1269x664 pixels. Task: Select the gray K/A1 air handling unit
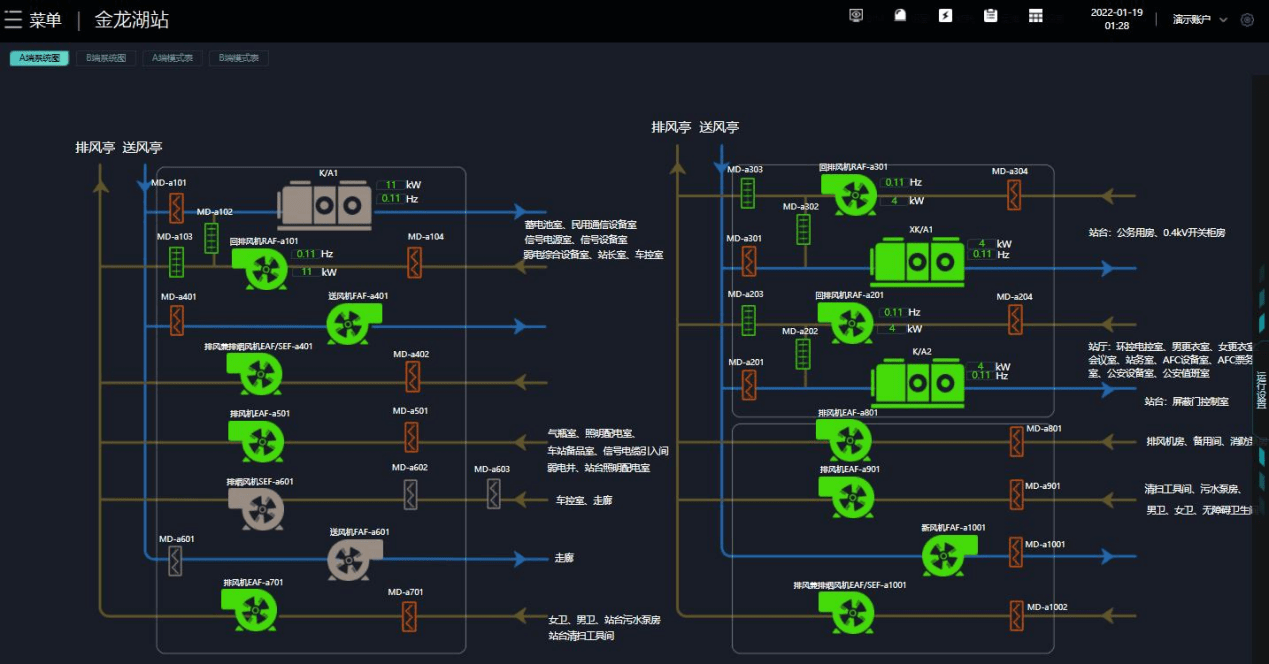[x=324, y=205]
